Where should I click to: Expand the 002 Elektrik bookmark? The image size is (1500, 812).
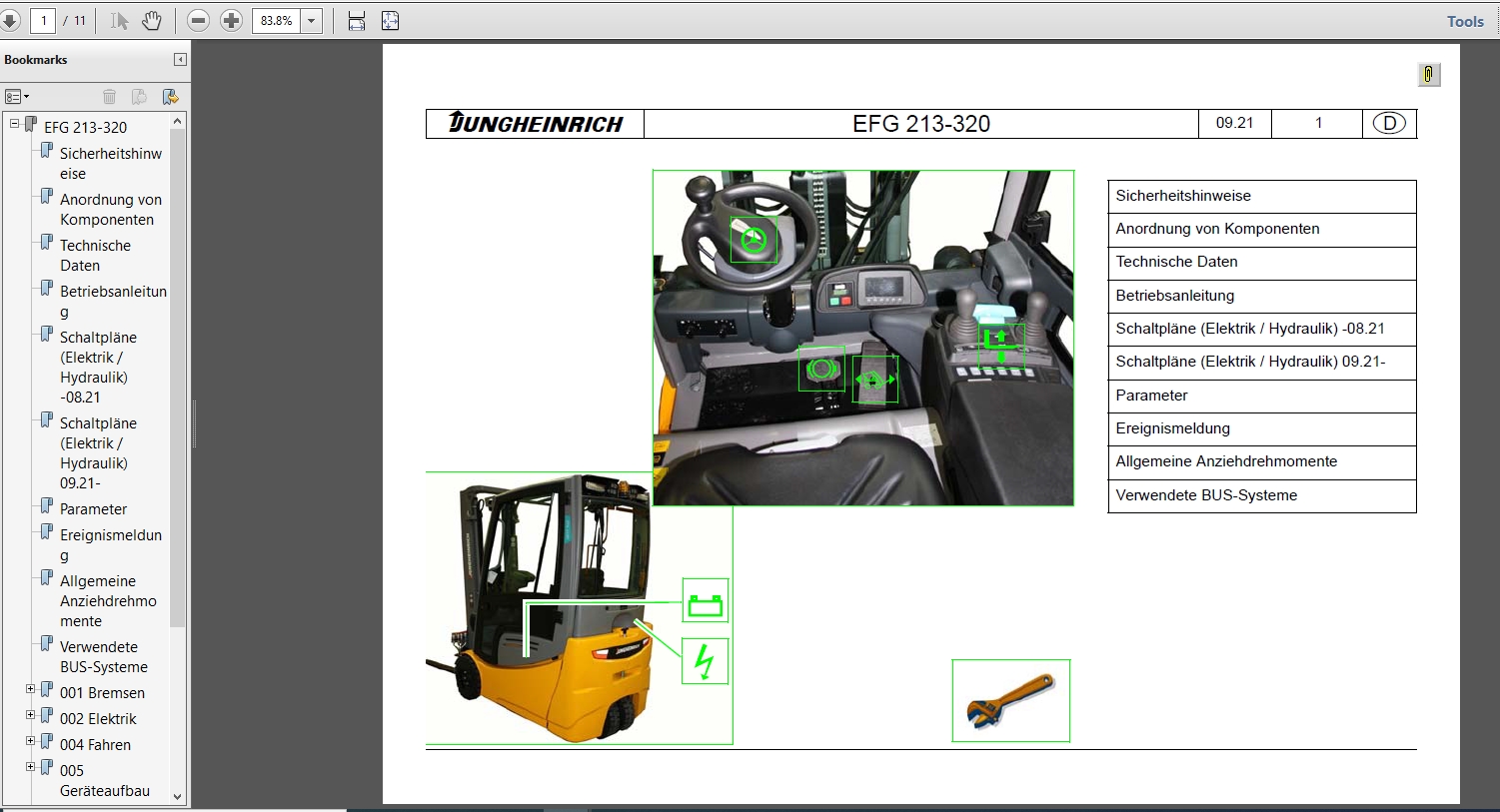30,715
